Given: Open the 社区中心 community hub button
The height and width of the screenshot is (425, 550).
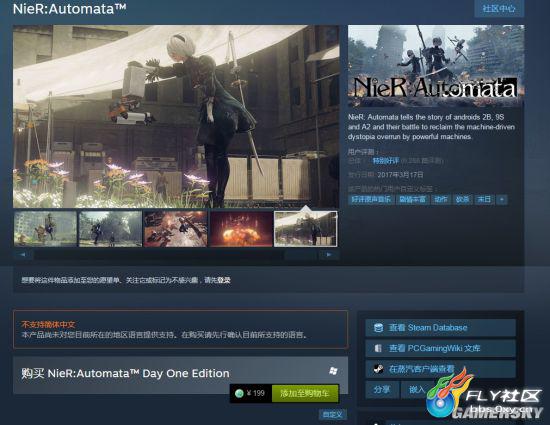Looking at the screenshot, I should pyautogui.click(x=499, y=8).
